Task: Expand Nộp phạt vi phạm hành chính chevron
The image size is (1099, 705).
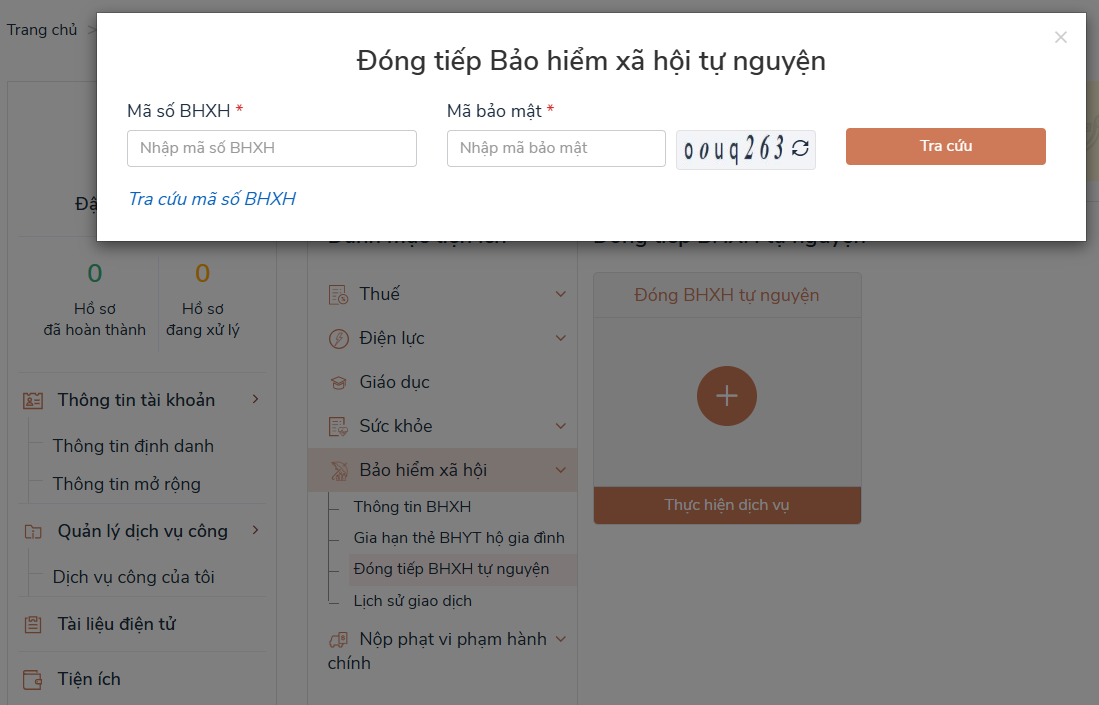Action: point(561,639)
